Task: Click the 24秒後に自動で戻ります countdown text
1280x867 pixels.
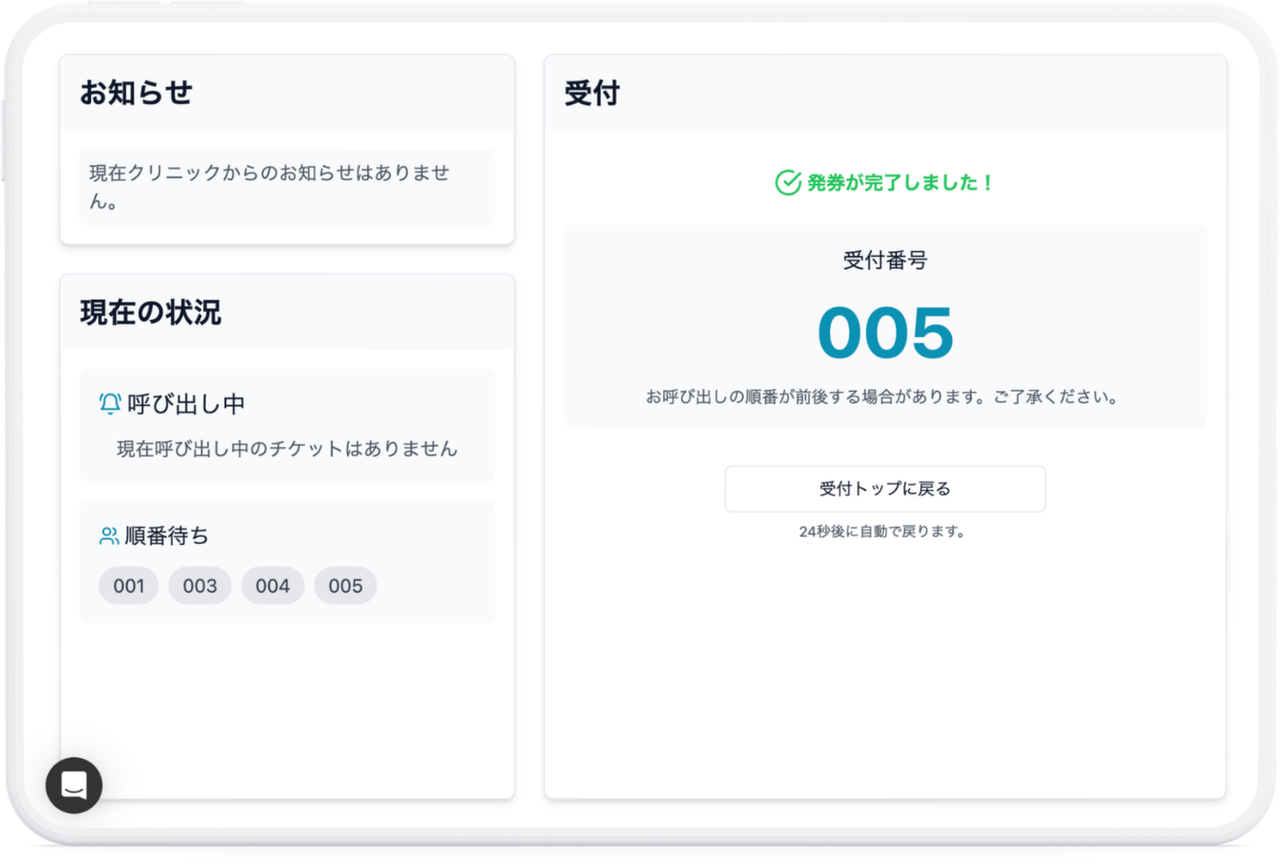Action: click(x=884, y=531)
